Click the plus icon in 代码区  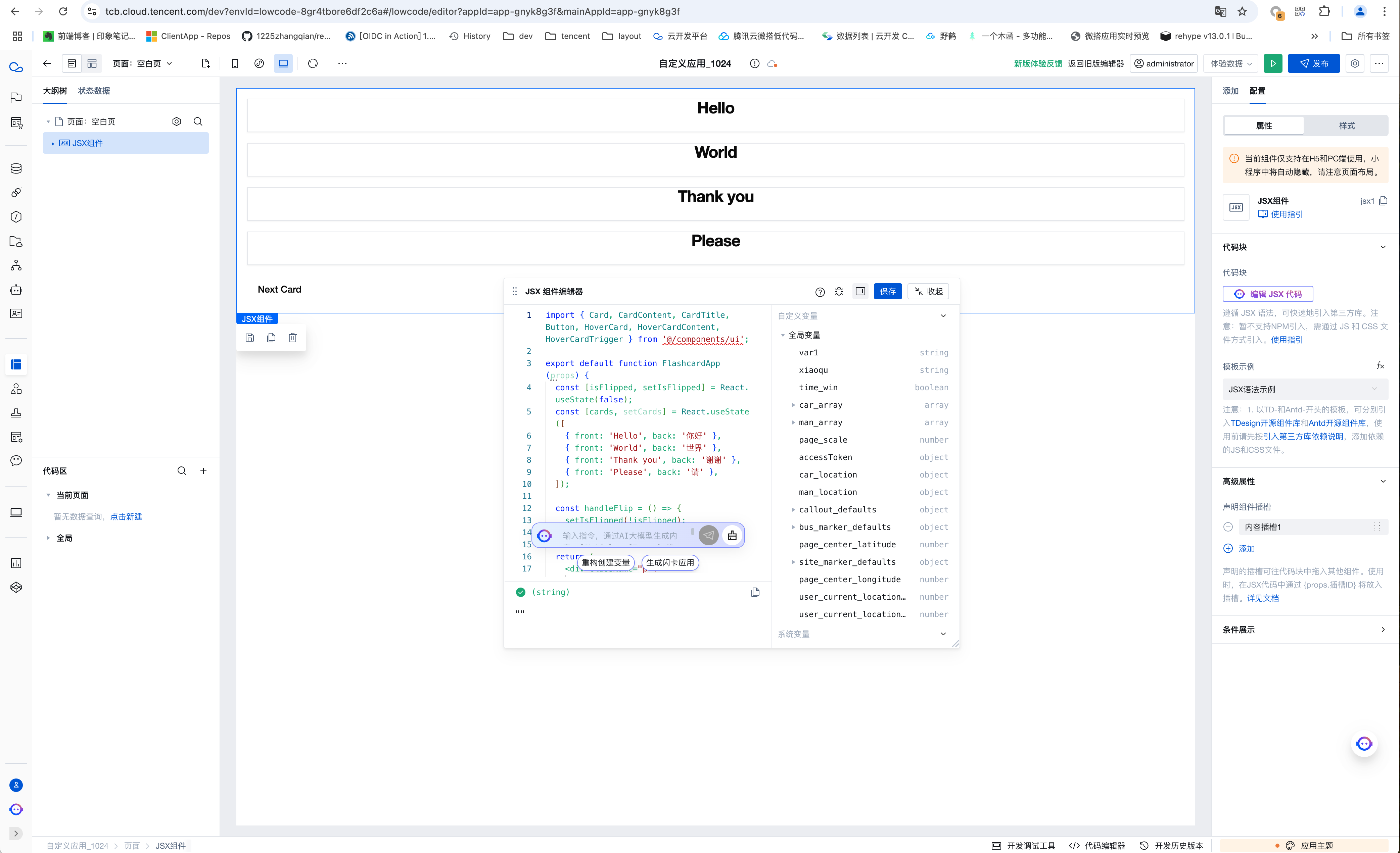click(203, 471)
